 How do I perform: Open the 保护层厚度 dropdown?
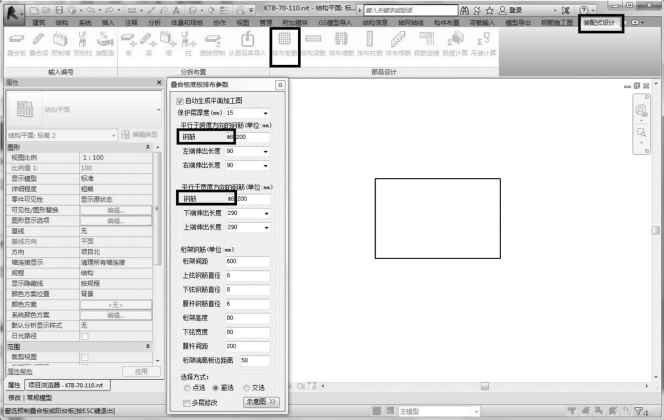pyautogui.click(x=266, y=113)
